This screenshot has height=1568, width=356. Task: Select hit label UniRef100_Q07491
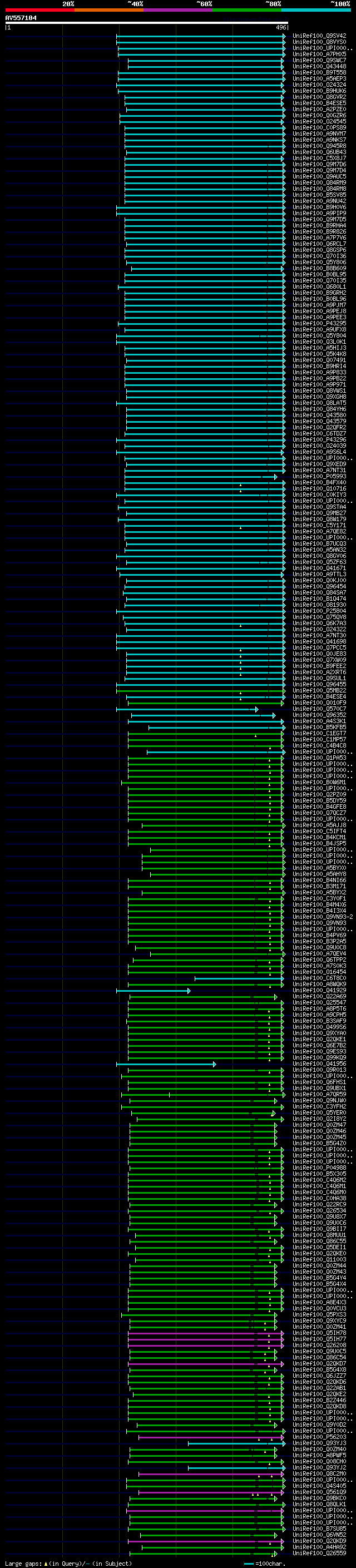pyautogui.click(x=319, y=360)
